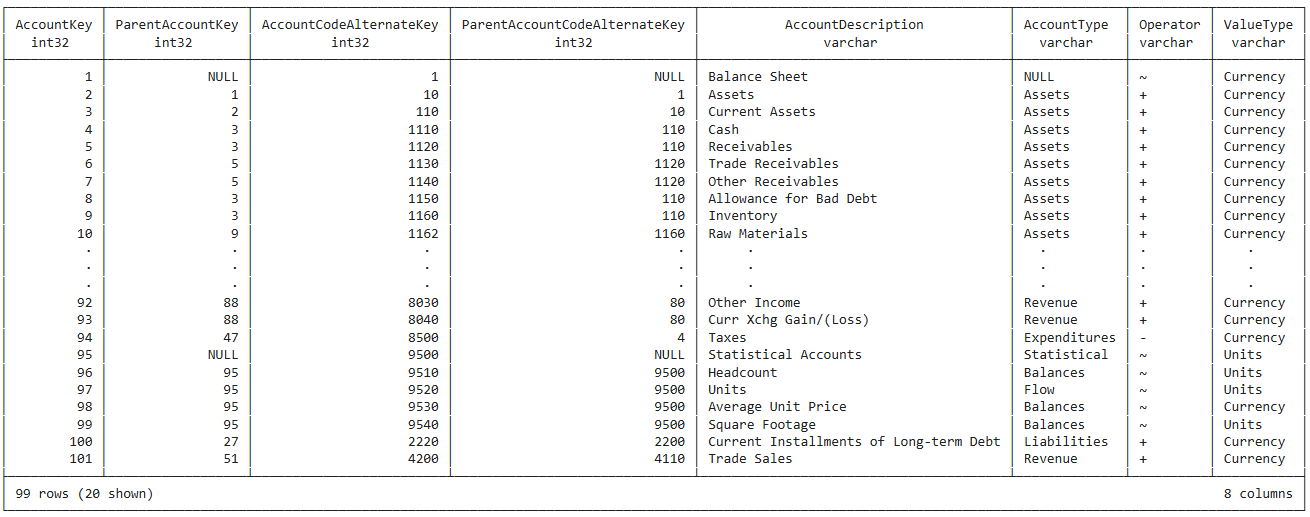The width and height of the screenshot is (1310, 517).
Task: Select Current Installments of Long-term Debt cell
Action: coord(854,442)
